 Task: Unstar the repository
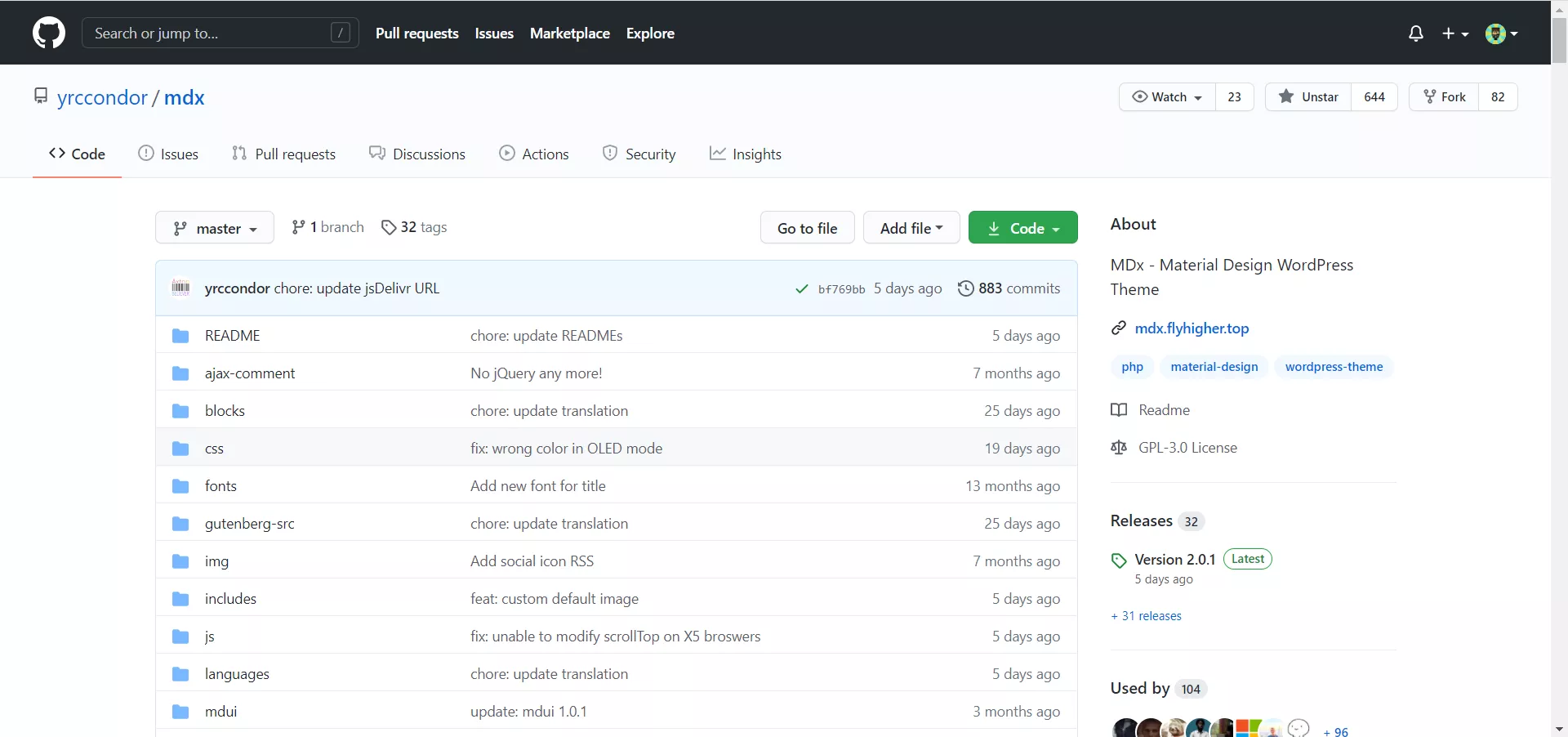click(1308, 96)
